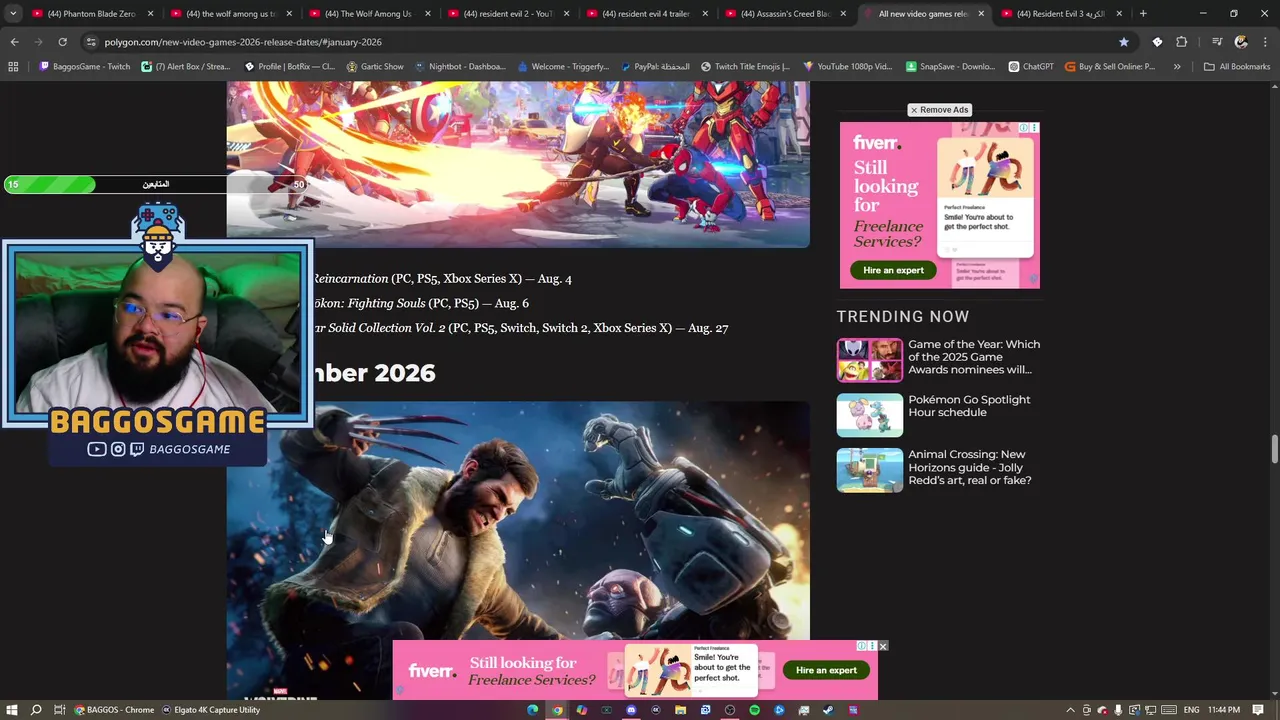Open Animal Crossing Jolly Redd's art guide
This screenshot has height=720, width=1280.
pos(970,467)
